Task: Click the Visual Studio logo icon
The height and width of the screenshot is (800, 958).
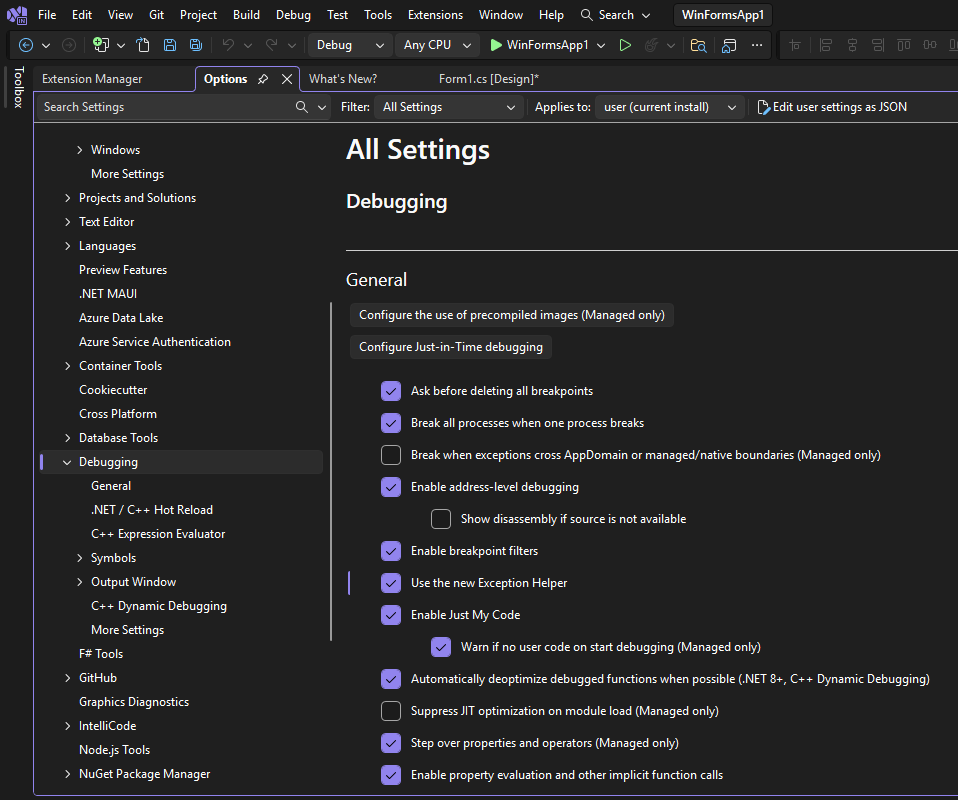Action: click(x=17, y=15)
